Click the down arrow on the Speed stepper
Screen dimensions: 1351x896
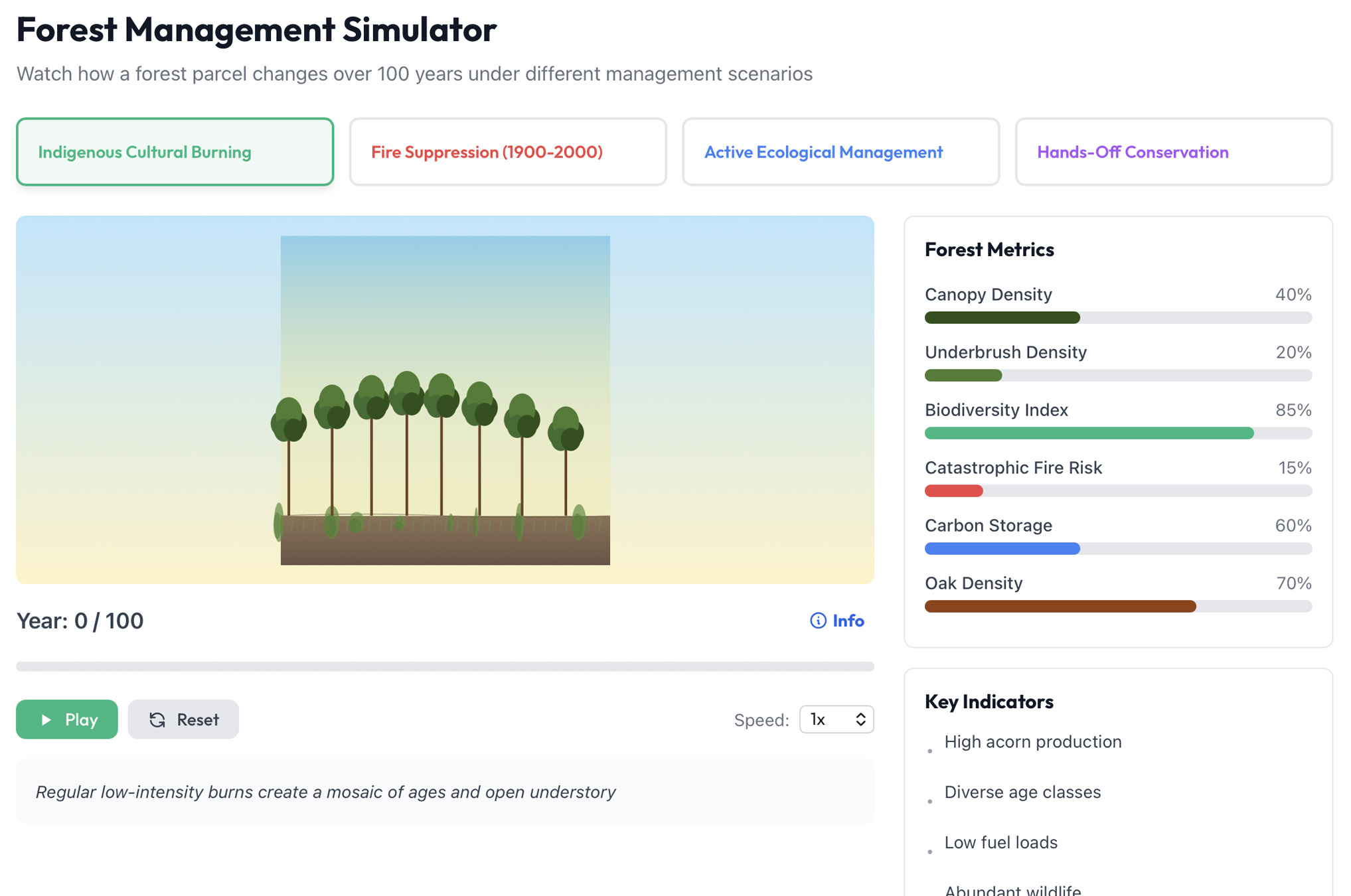[x=859, y=724]
